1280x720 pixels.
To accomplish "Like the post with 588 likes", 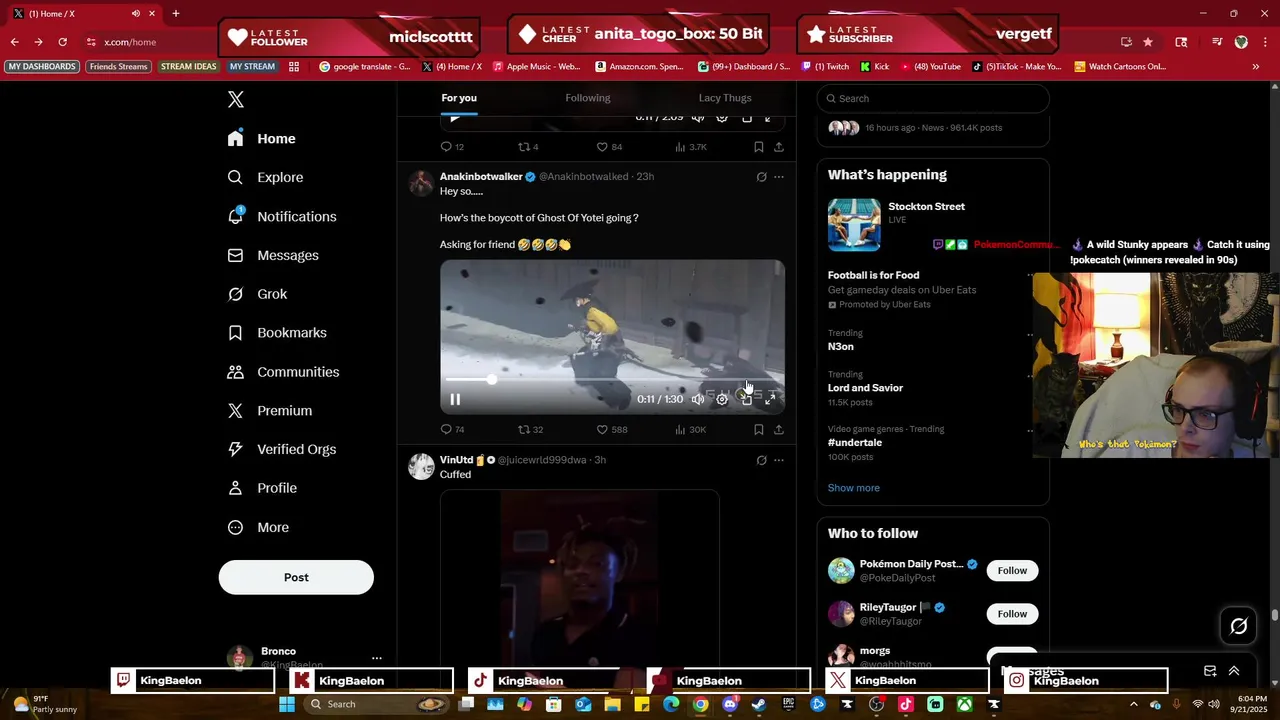I will pos(612,429).
